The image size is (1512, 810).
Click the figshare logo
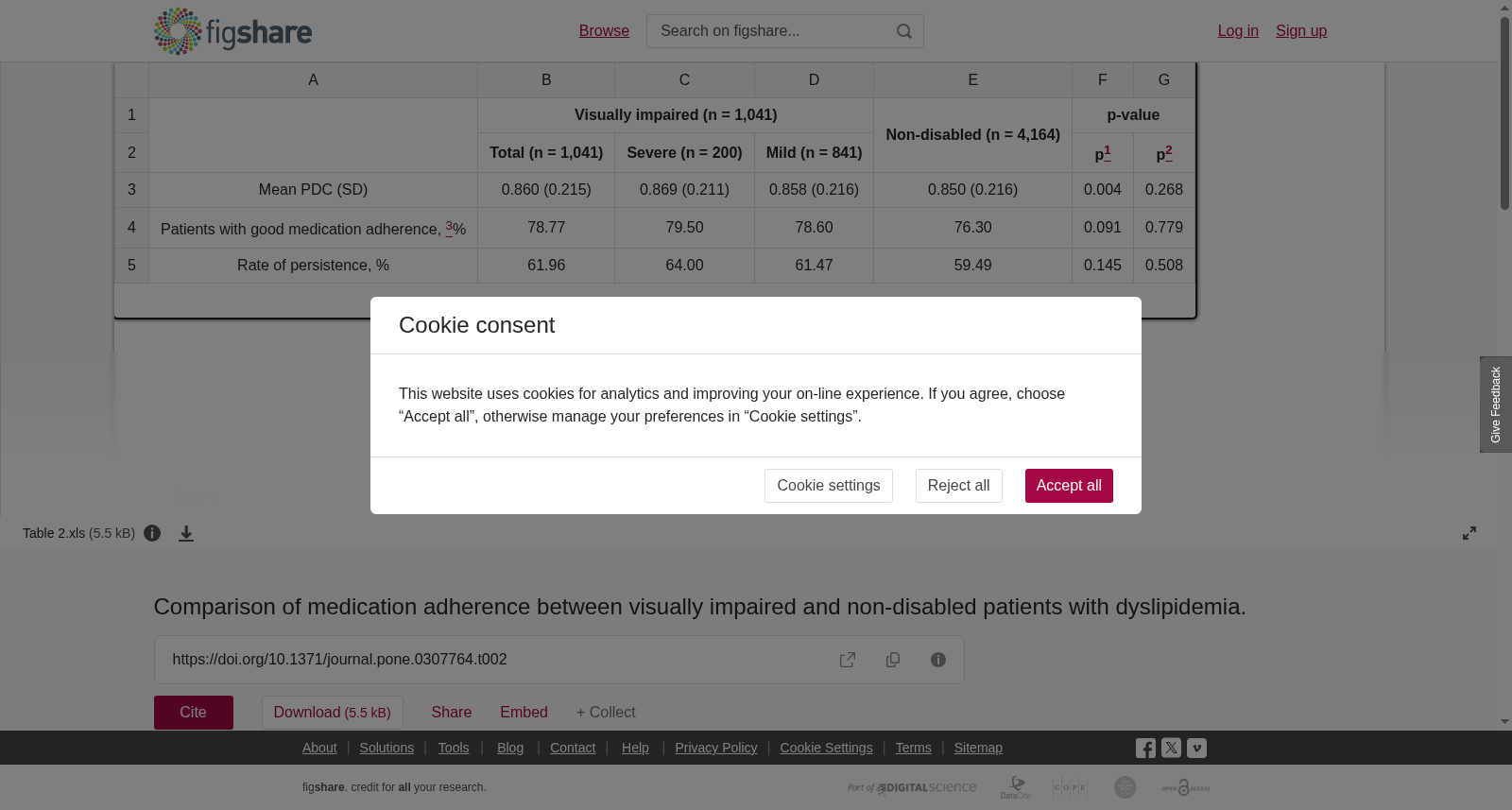(x=232, y=31)
